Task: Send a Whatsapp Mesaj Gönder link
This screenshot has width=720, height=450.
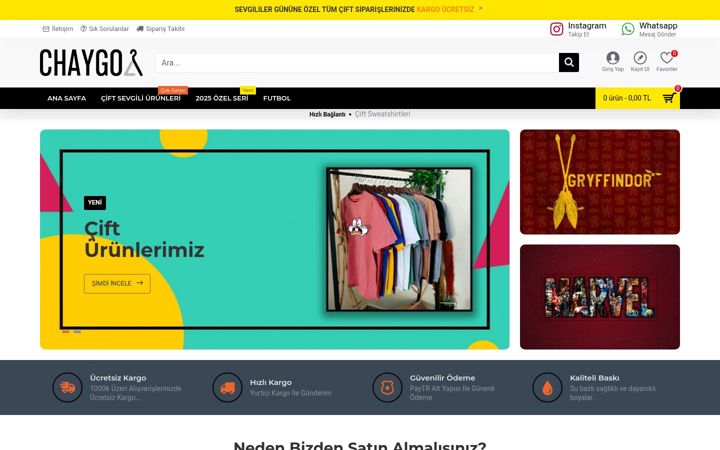Action: [x=658, y=34]
